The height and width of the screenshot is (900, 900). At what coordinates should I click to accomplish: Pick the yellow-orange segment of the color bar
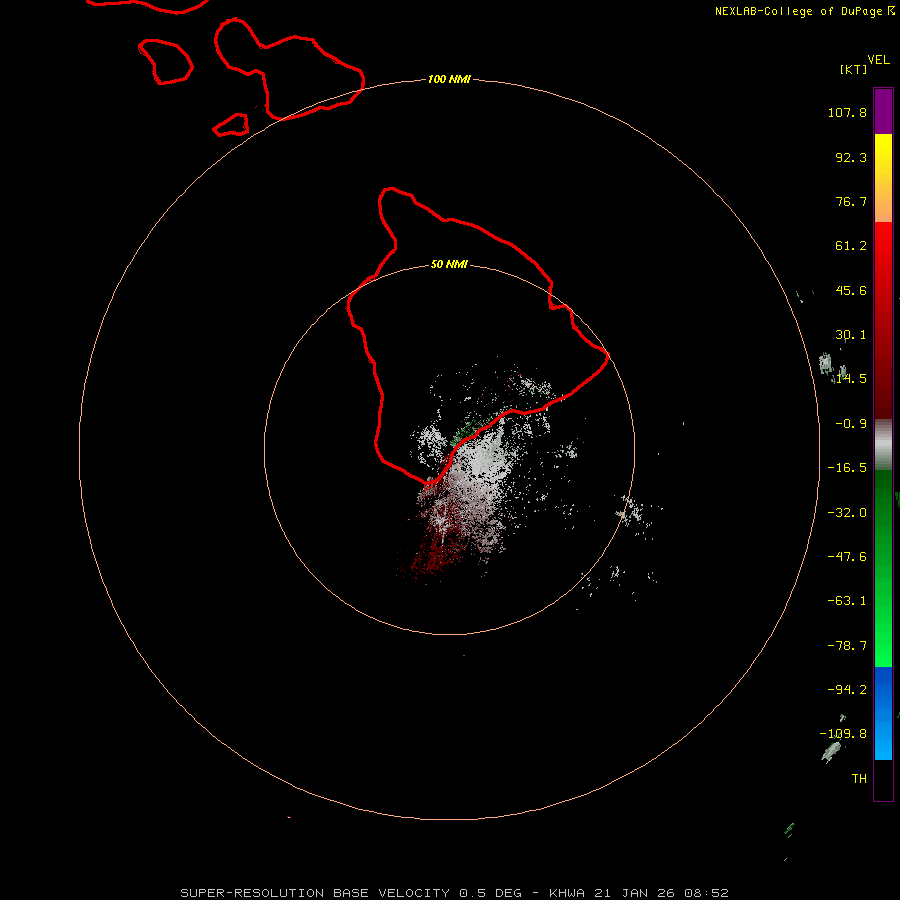coord(883,178)
